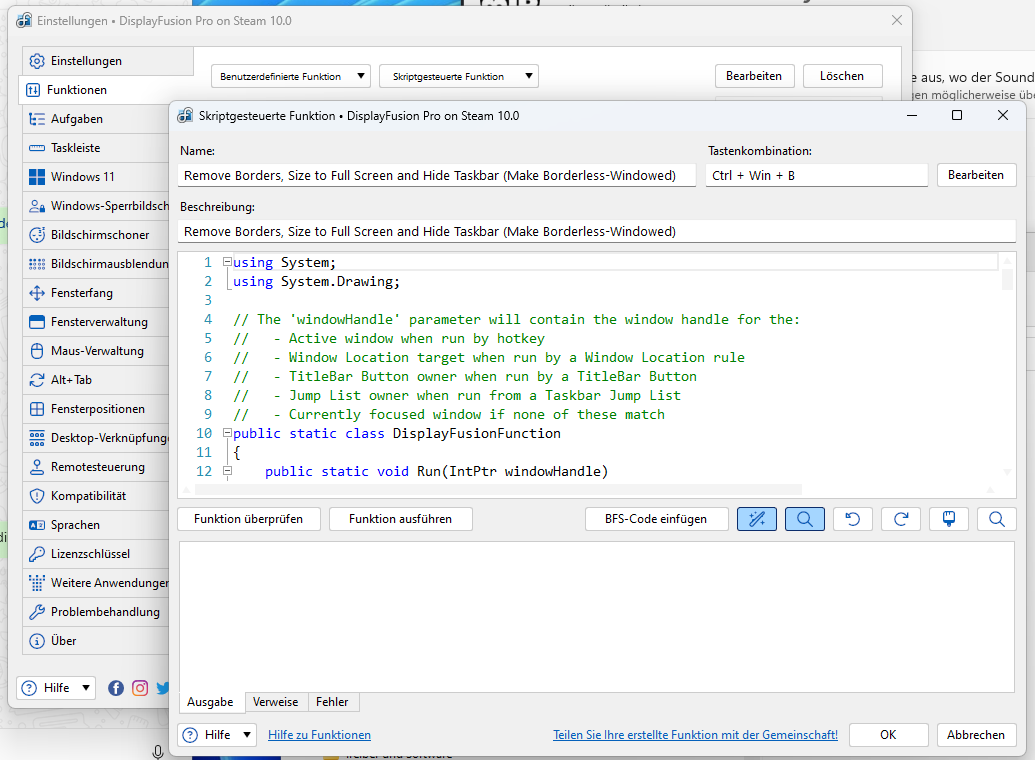Collapse the Run method on line 12
This screenshot has width=1035, height=760.
pyautogui.click(x=227, y=471)
